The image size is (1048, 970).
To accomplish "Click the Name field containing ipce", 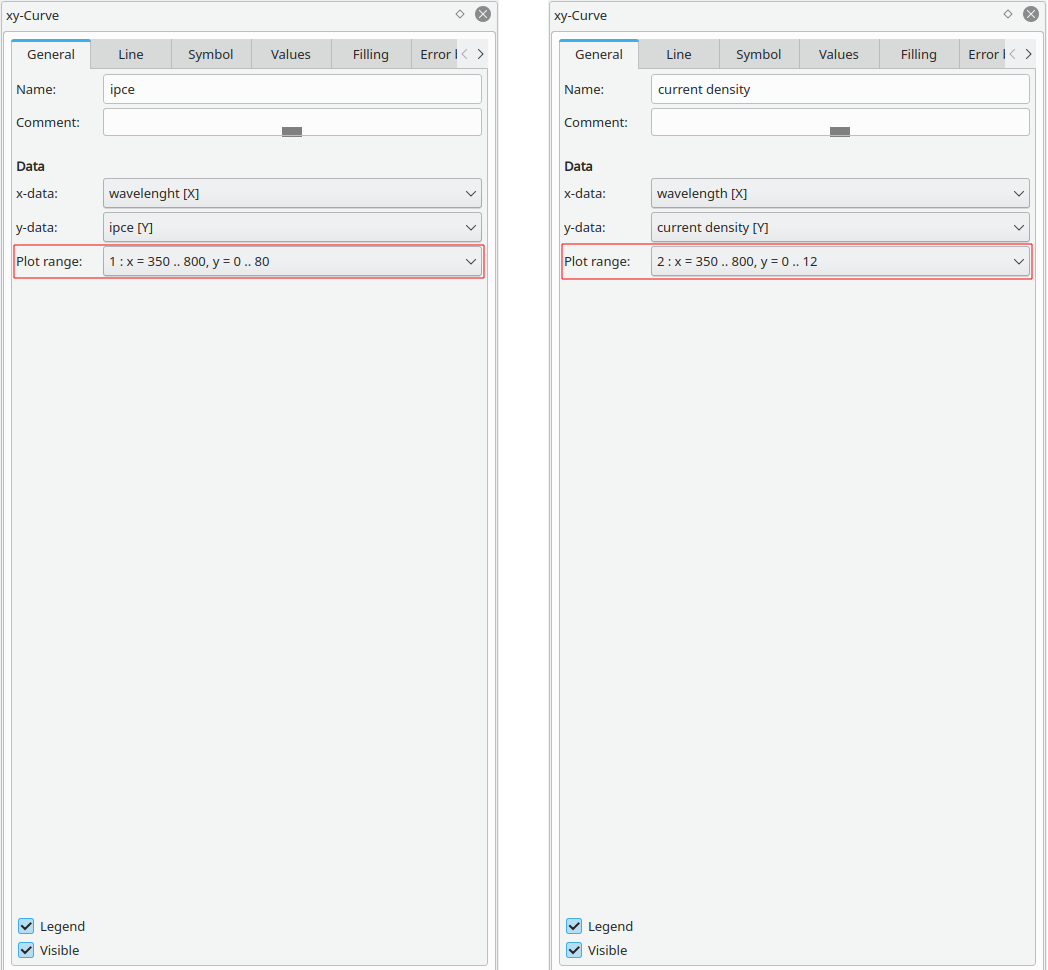I will [x=292, y=89].
